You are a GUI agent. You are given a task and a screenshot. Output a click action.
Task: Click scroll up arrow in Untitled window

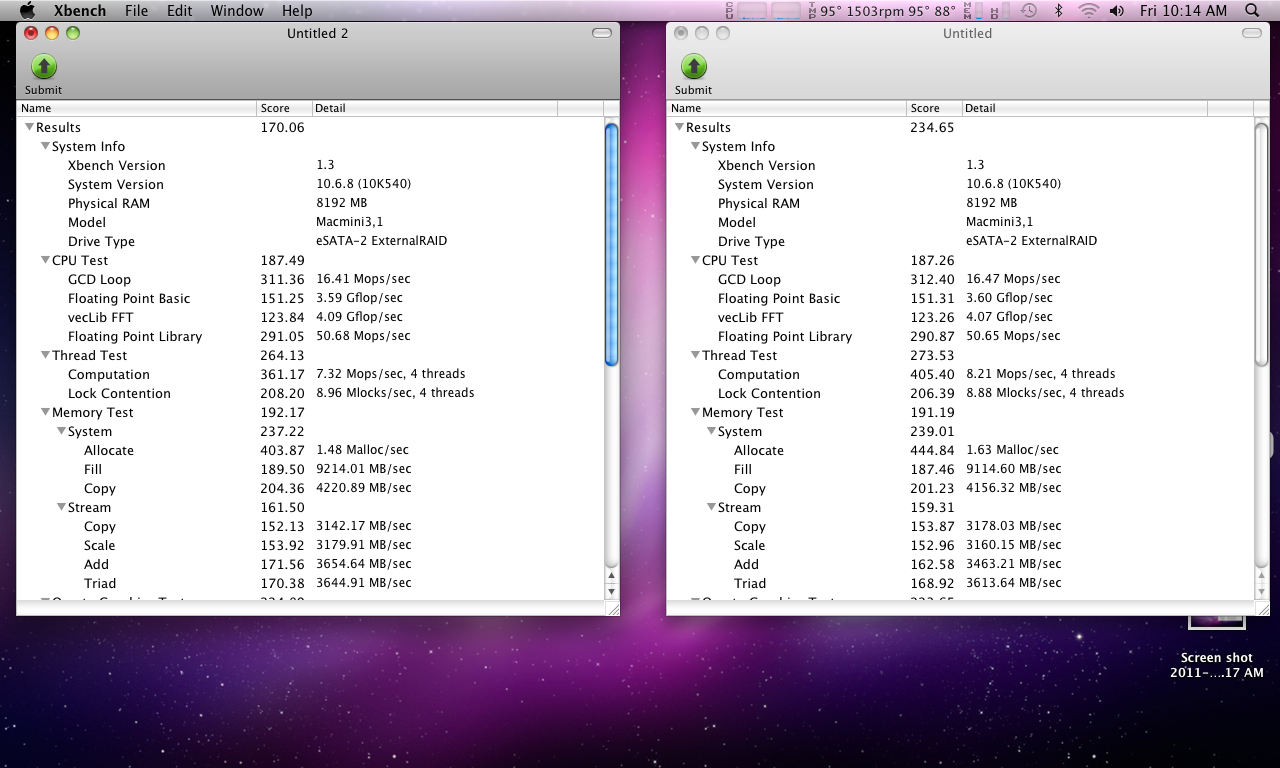click(x=1262, y=575)
